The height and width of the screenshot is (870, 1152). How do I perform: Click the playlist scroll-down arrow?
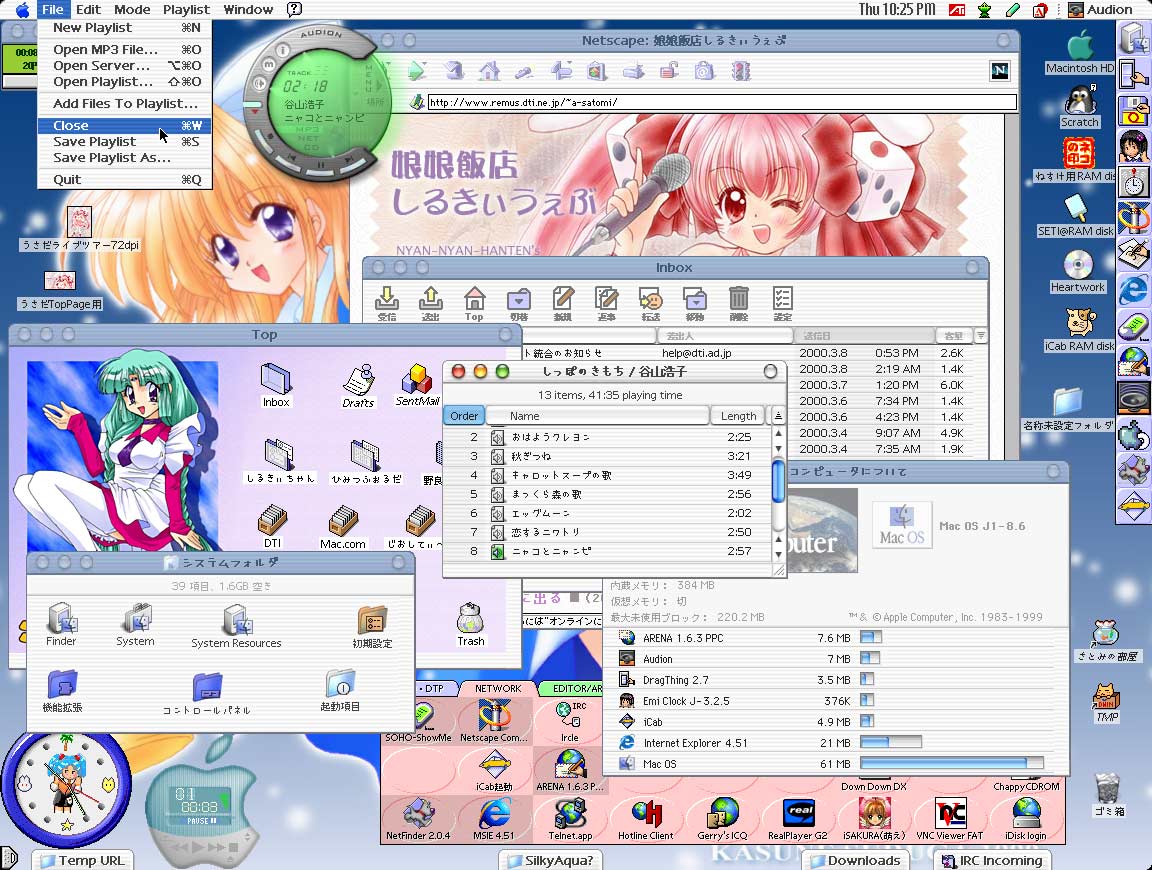point(779,555)
